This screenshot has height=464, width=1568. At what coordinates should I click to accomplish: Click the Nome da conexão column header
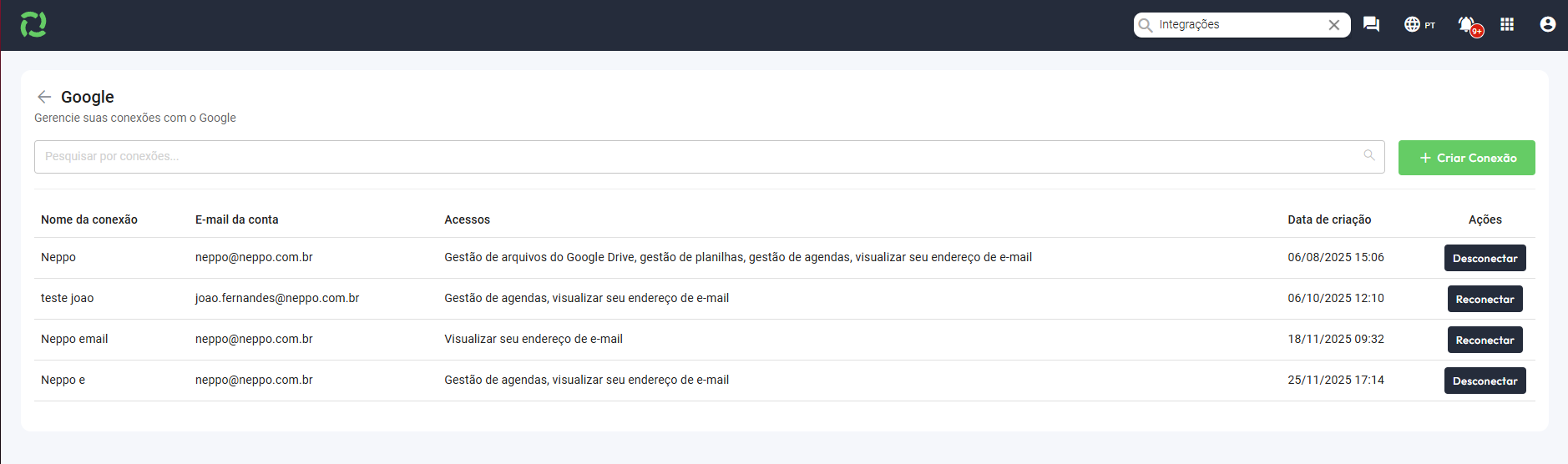[89, 219]
